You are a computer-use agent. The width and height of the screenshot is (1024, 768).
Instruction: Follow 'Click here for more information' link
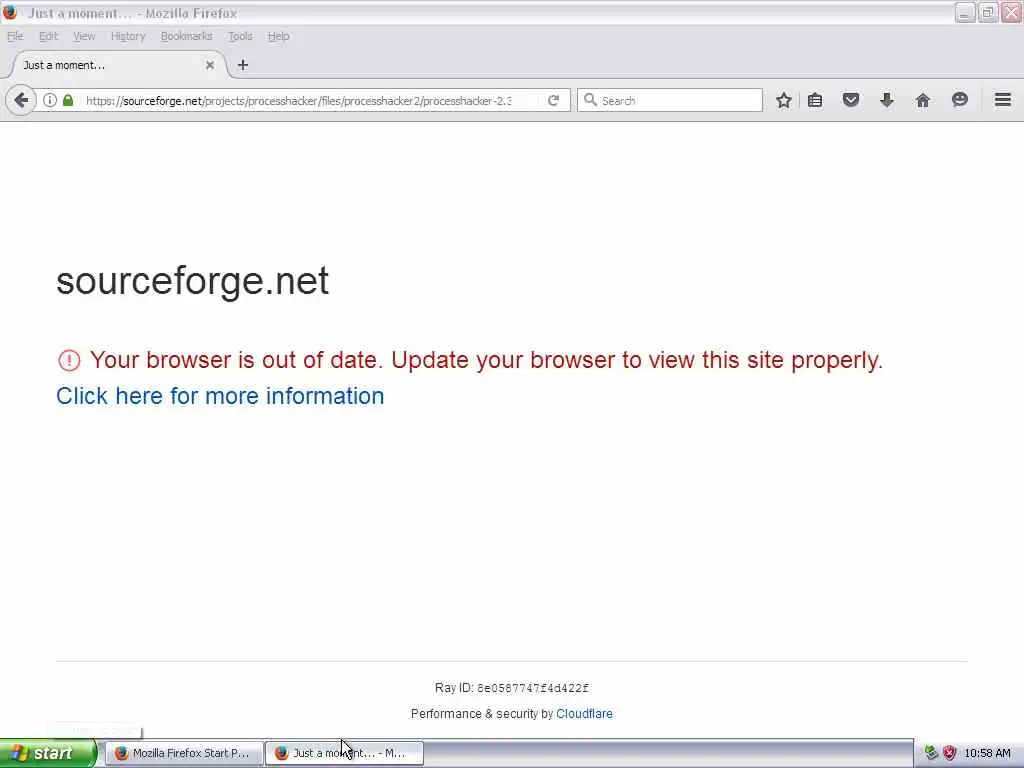pyautogui.click(x=220, y=396)
